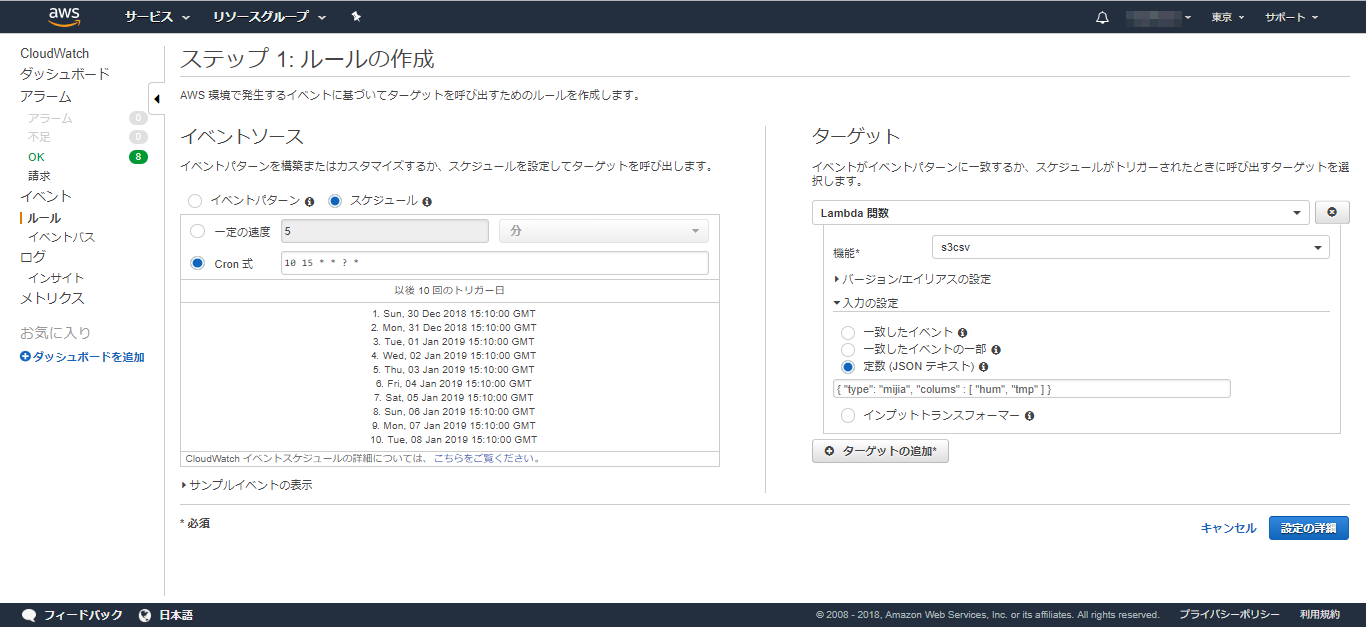Image resolution: width=1366 pixels, height=627 pixels.
Task: Open the notifications bell icon
Action: [1102, 16]
